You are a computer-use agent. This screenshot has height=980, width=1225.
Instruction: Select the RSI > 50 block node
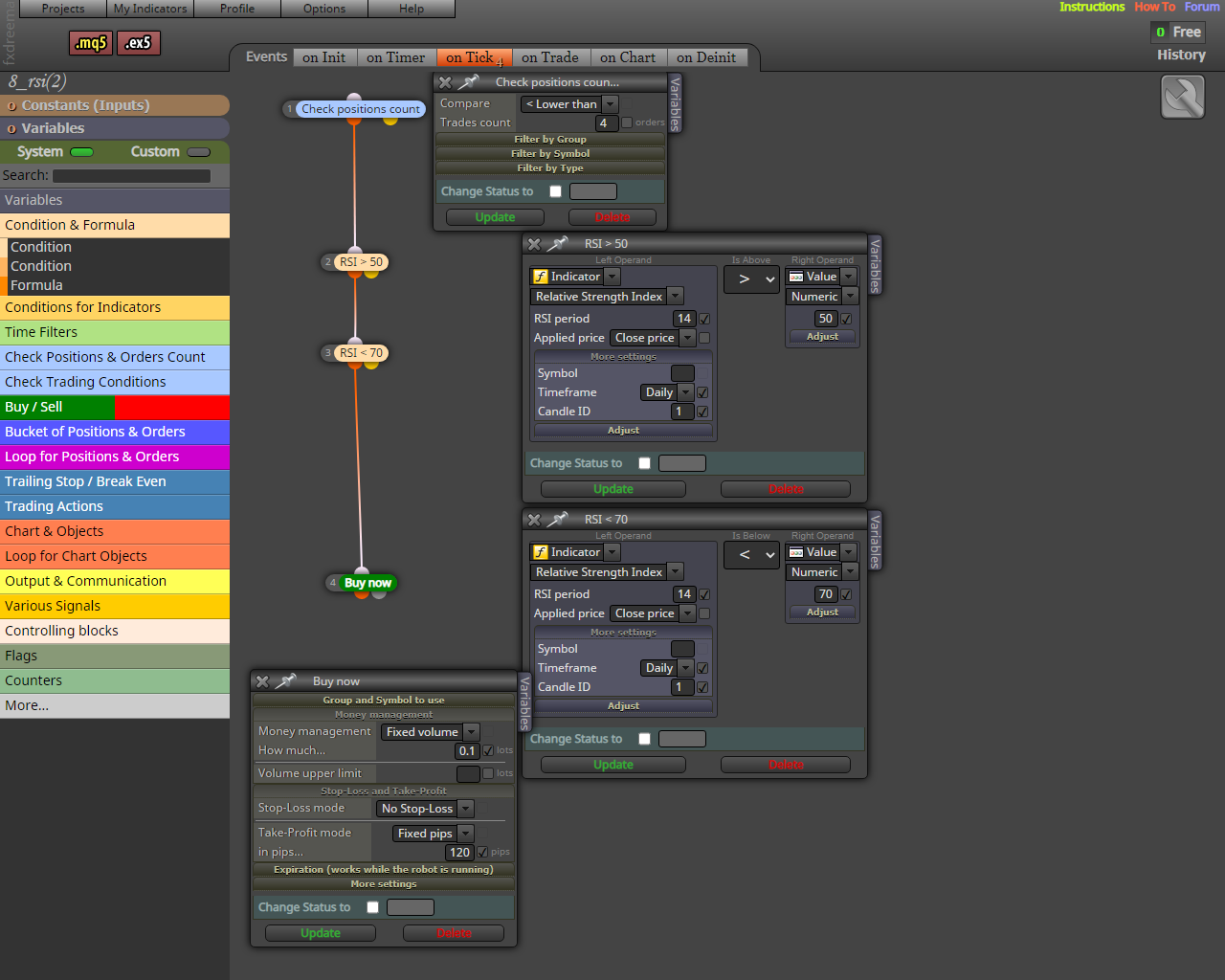pyautogui.click(x=361, y=261)
